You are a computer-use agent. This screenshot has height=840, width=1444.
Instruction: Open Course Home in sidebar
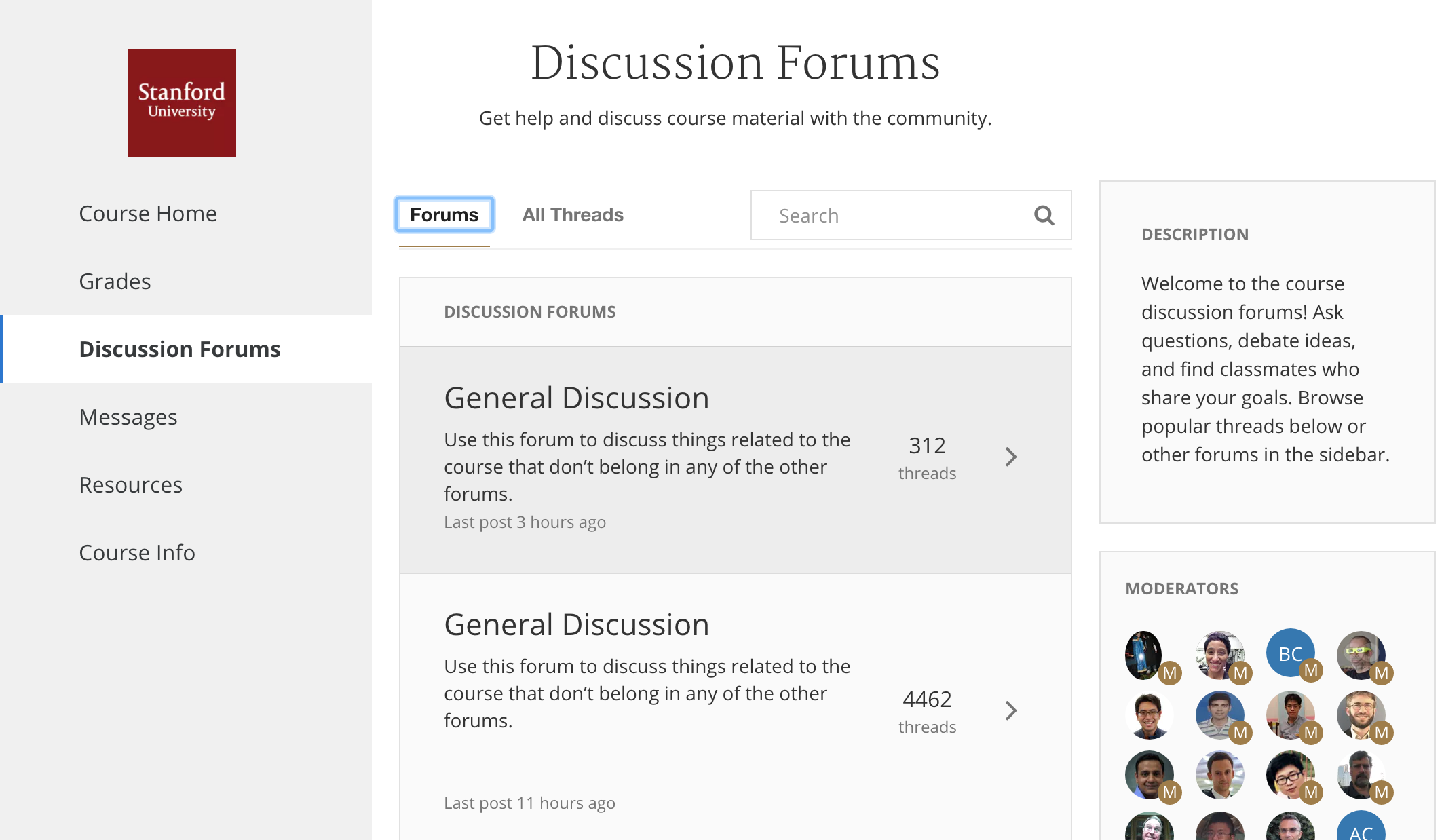[148, 214]
